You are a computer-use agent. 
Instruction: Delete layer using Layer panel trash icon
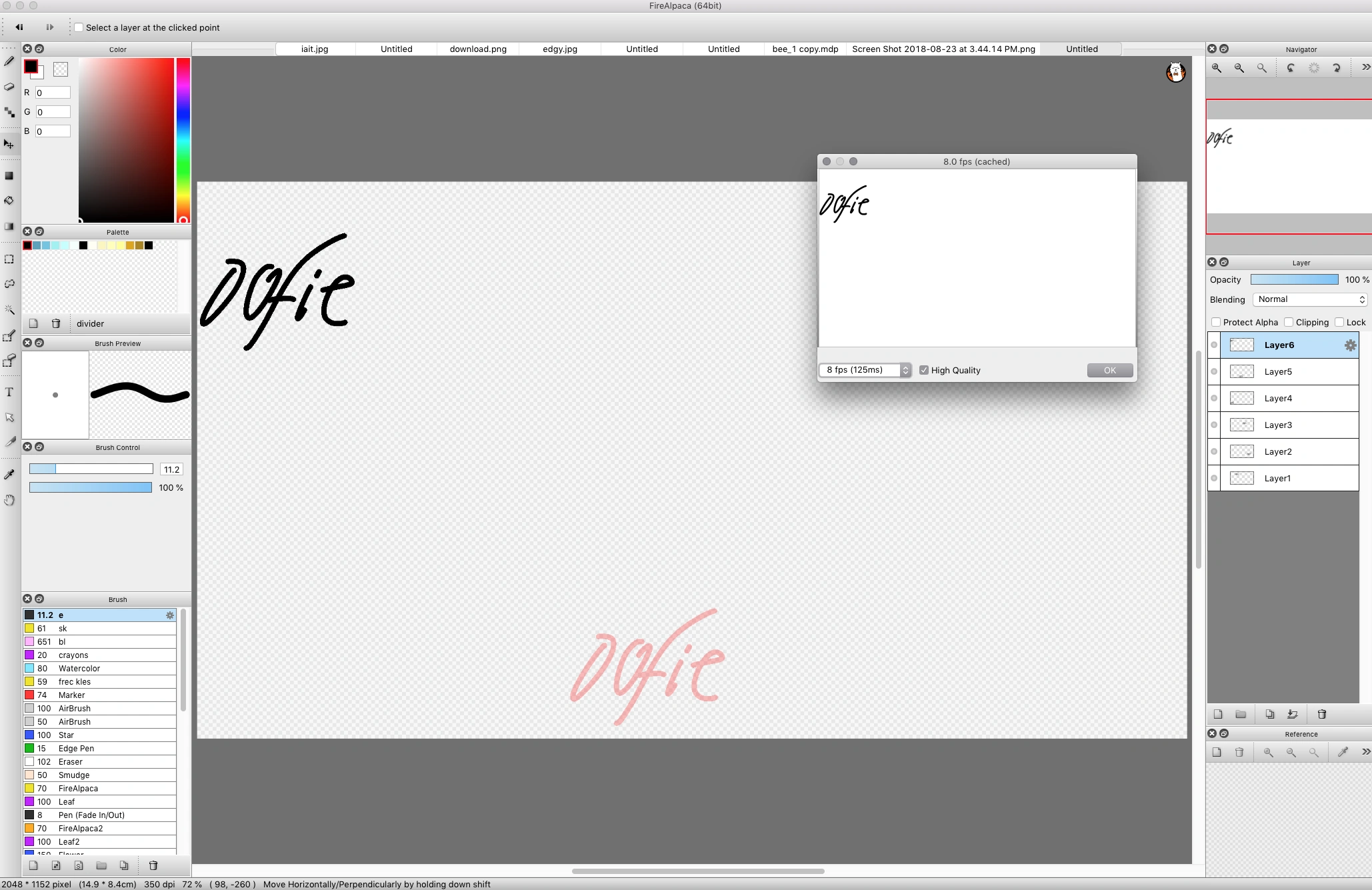tap(1322, 714)
